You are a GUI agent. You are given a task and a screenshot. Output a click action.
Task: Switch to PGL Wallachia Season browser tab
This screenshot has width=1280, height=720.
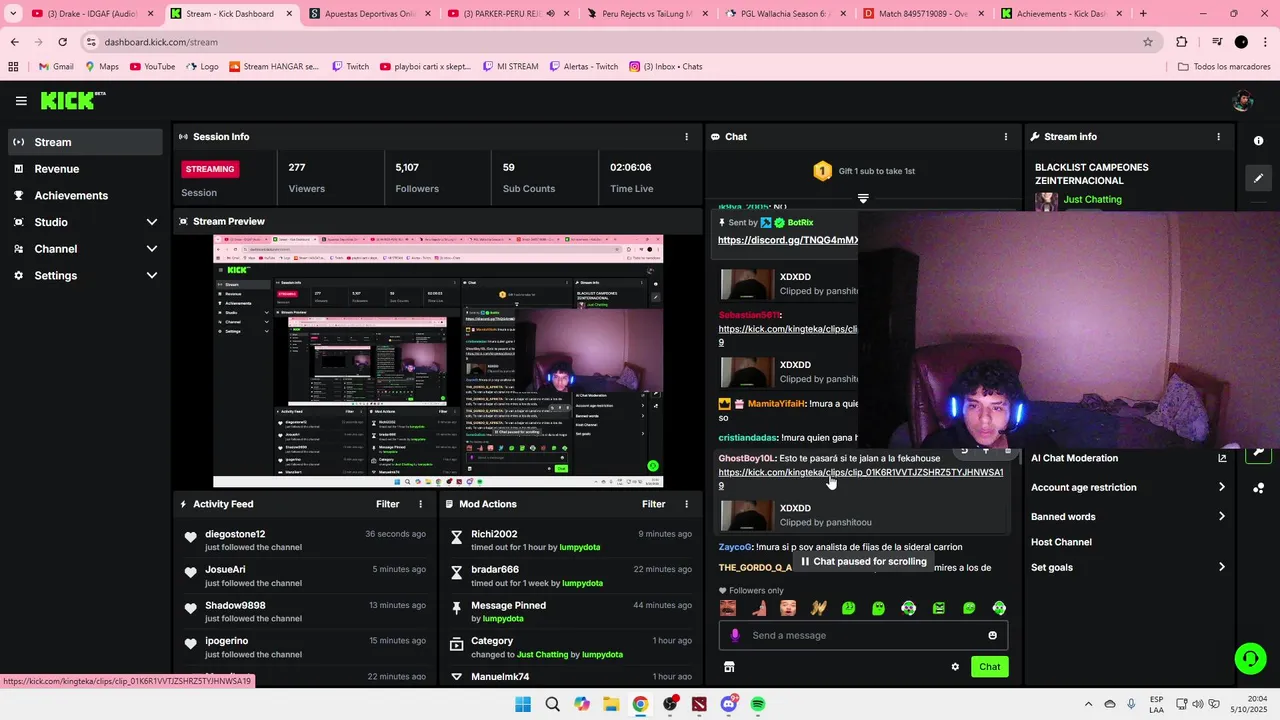coord(784,14)
